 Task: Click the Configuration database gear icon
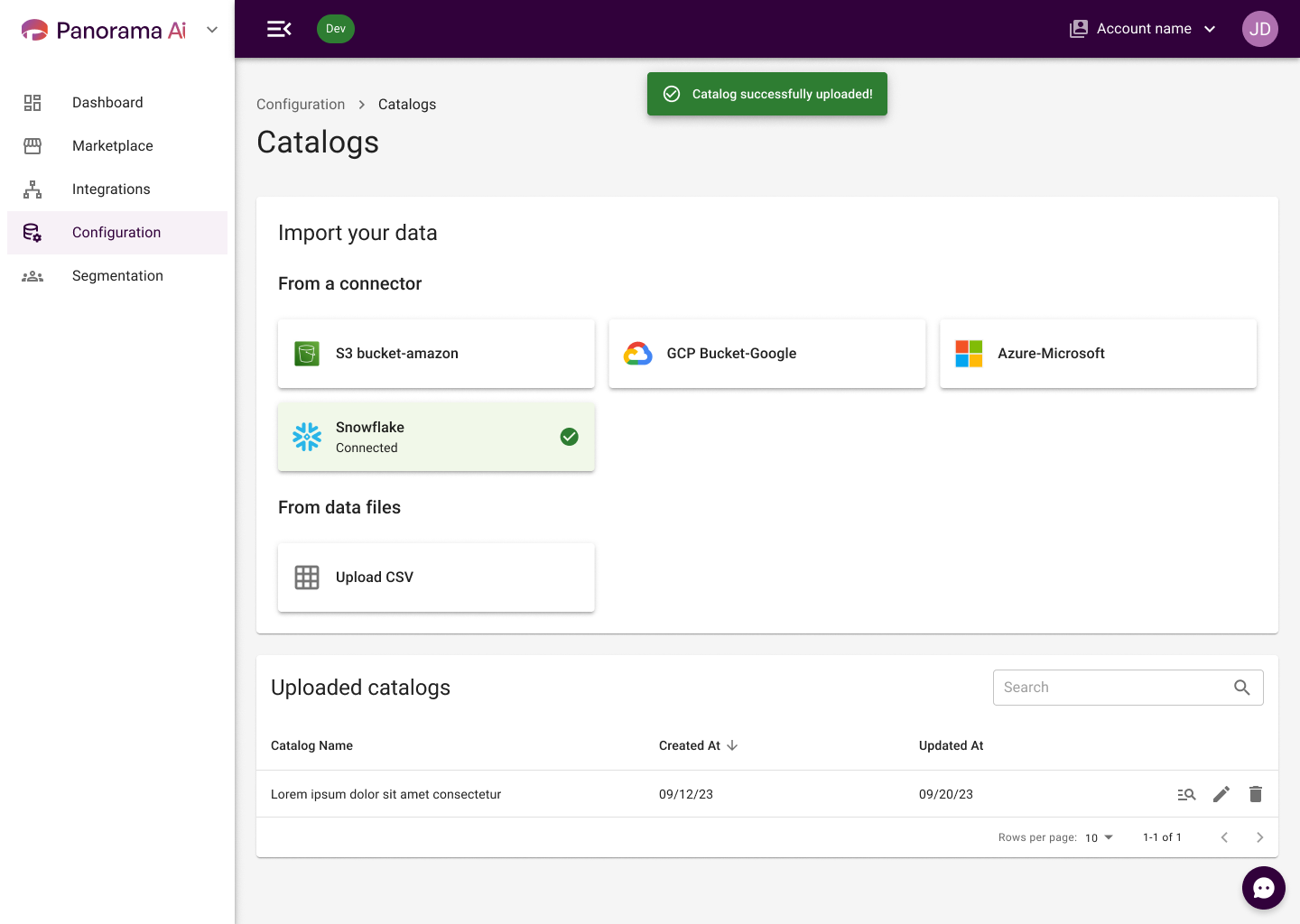click(32, 233)
